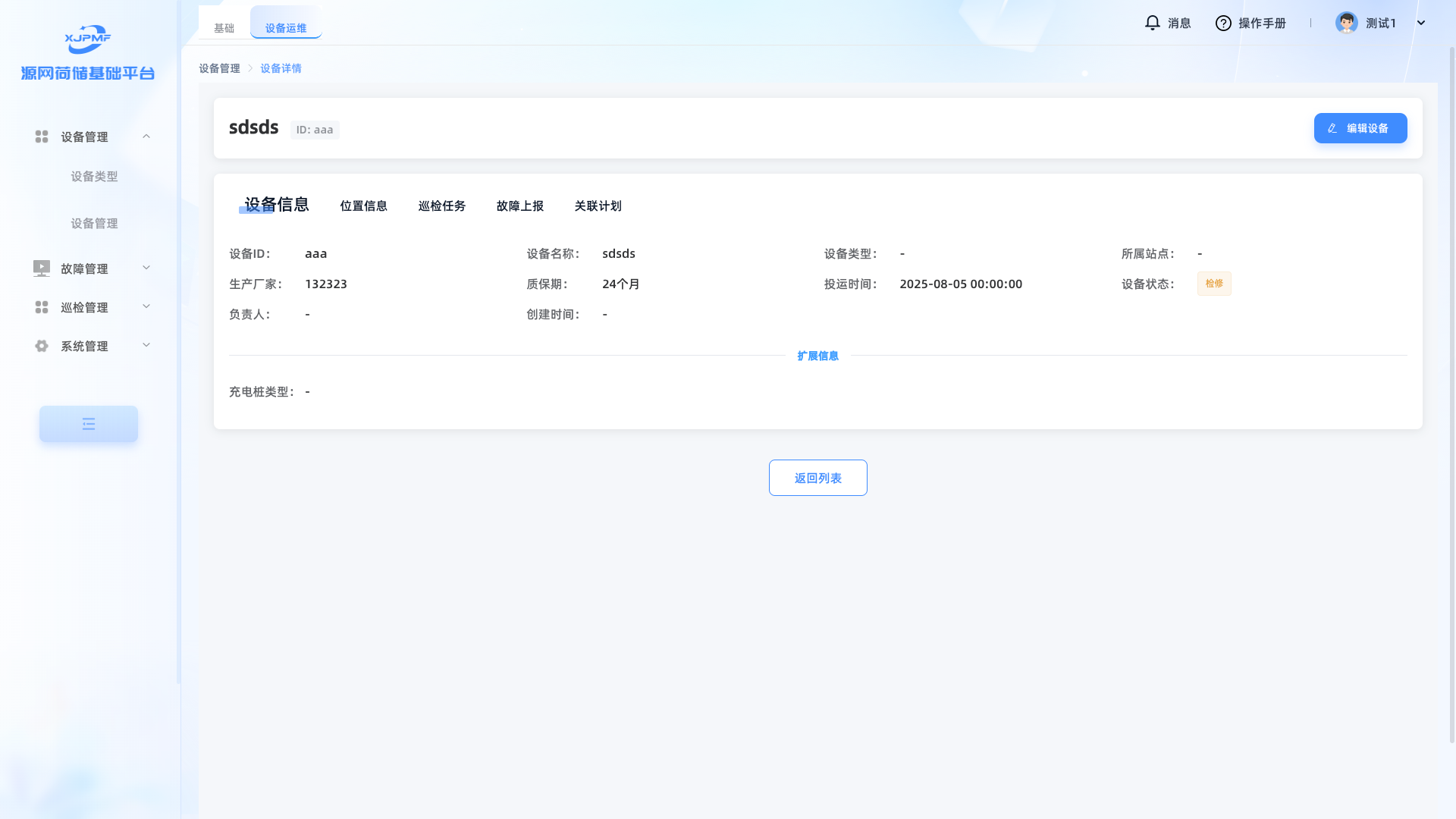Click the notification bell icon

coord(1152,23)
